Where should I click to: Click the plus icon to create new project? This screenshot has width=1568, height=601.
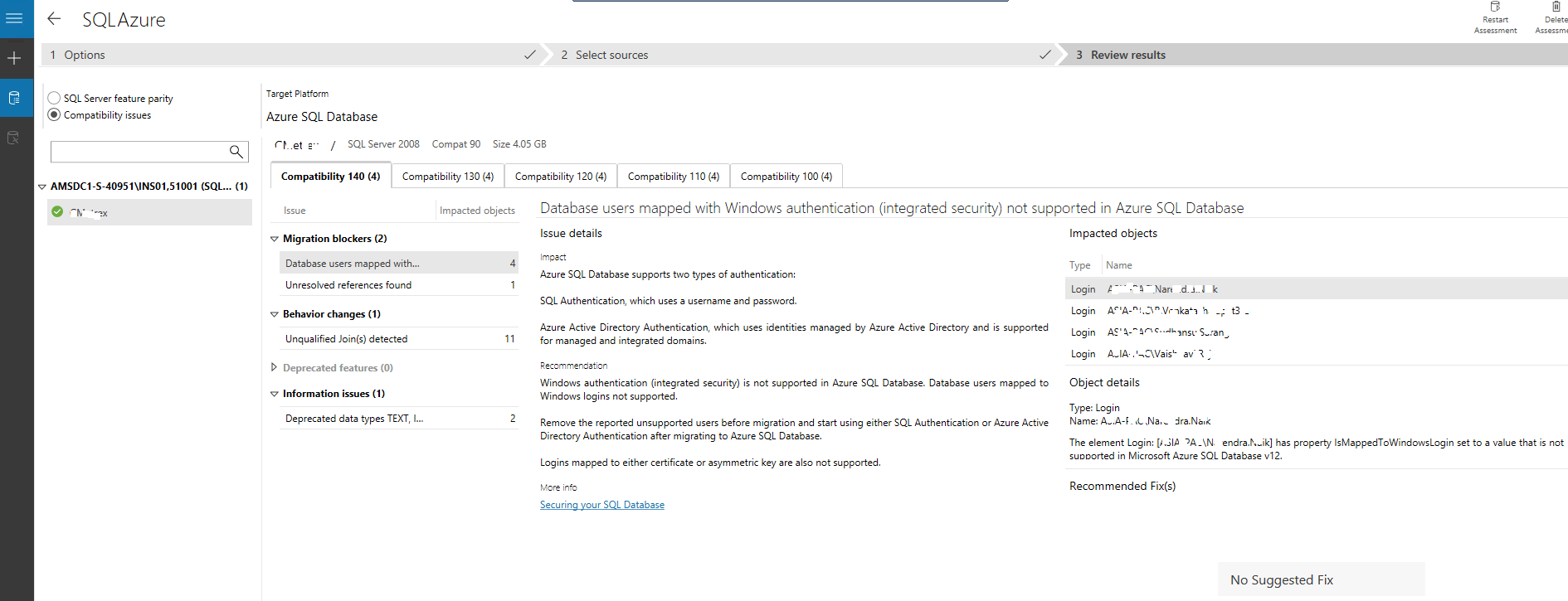(14, 58)
